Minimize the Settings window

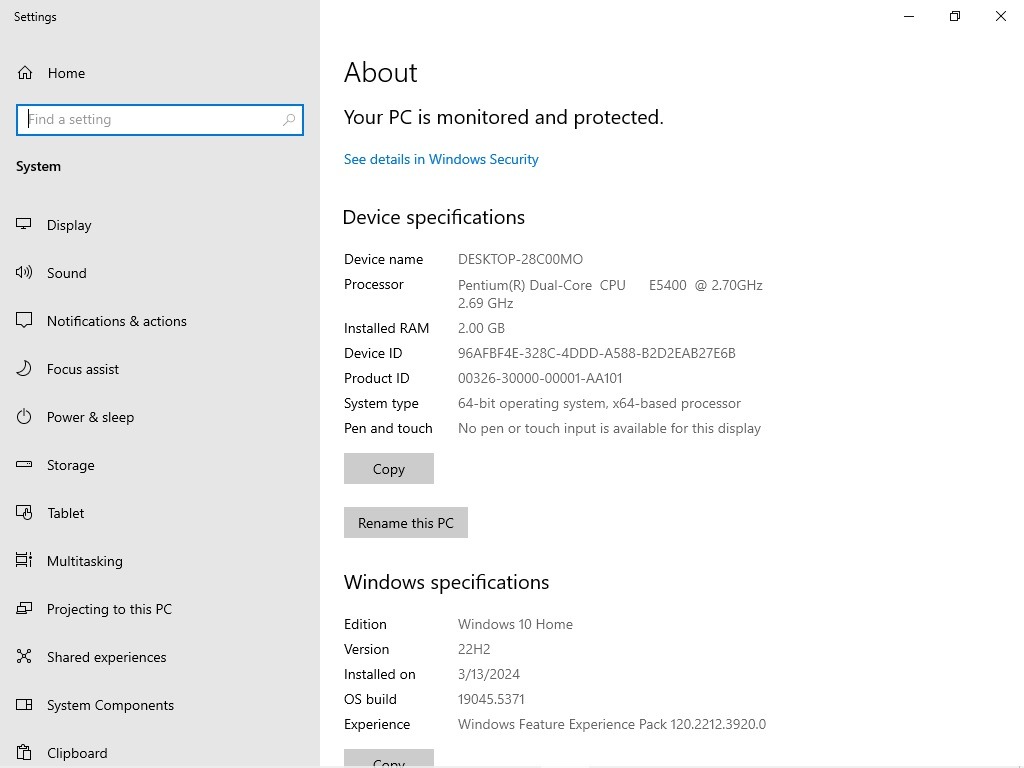point(909,16)
